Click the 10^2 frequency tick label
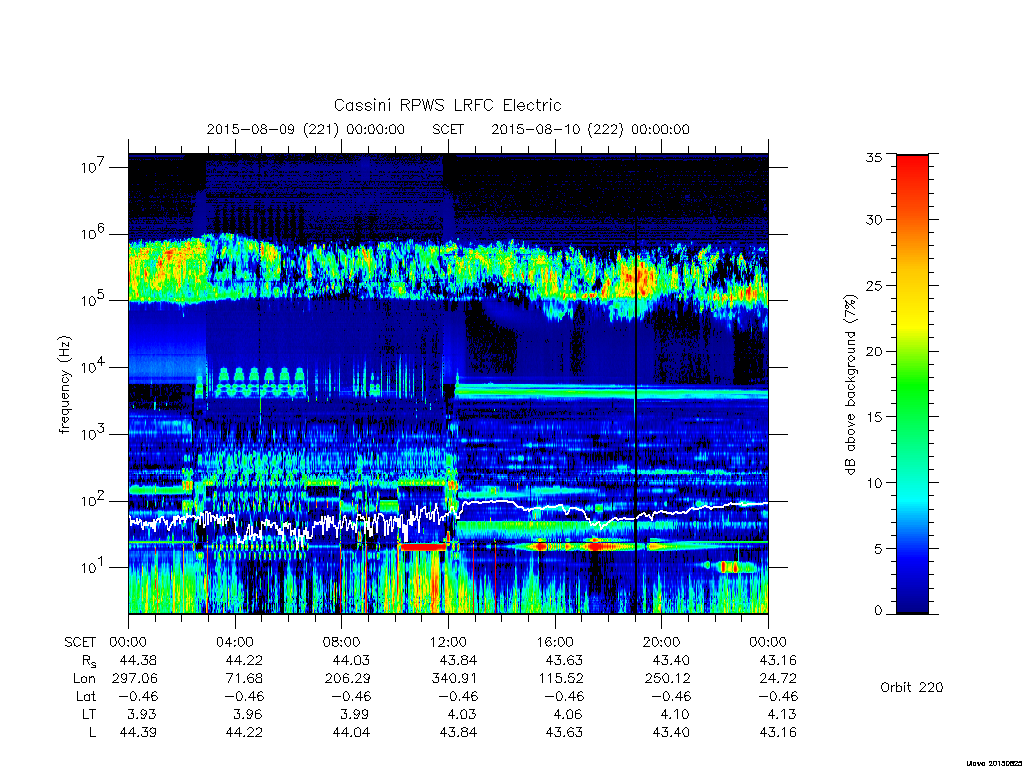This screenshot has width=1024, height=768. tap(94, 502)
